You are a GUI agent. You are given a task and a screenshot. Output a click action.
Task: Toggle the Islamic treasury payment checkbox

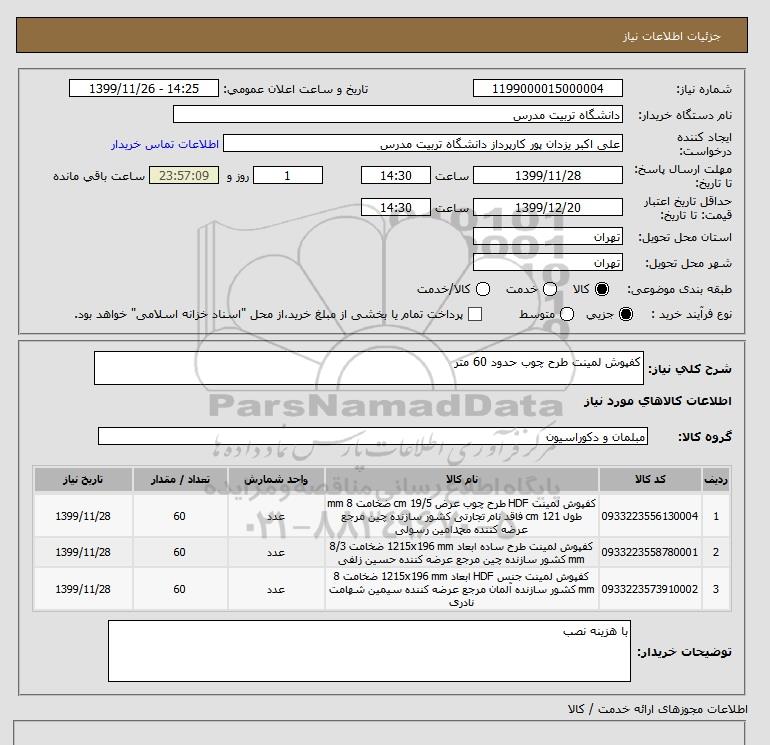(475, 314)
